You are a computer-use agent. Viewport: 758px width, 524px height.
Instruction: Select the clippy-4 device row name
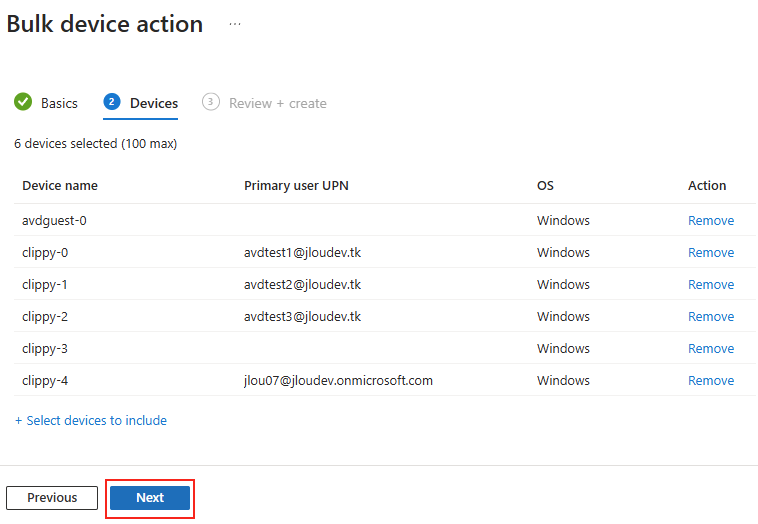coord(45,381)
